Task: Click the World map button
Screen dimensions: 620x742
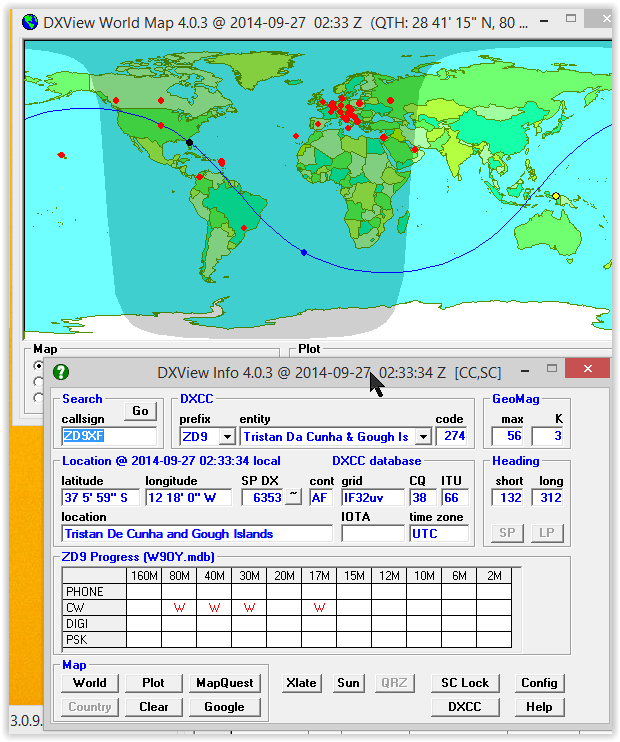Action: pos(90,683)
